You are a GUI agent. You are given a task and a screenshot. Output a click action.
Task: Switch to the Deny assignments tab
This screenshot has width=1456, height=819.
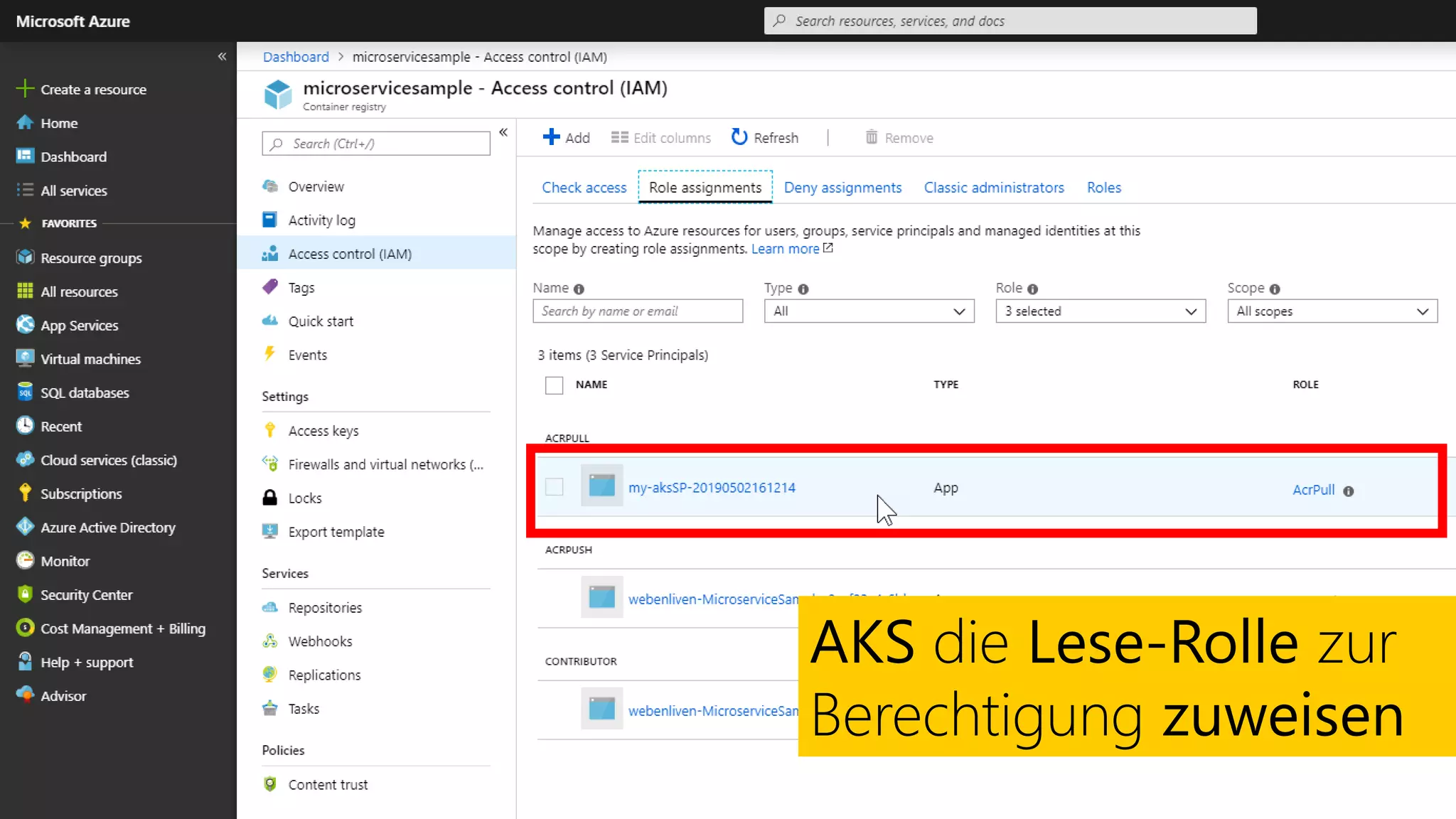click(x=842, y=188)
